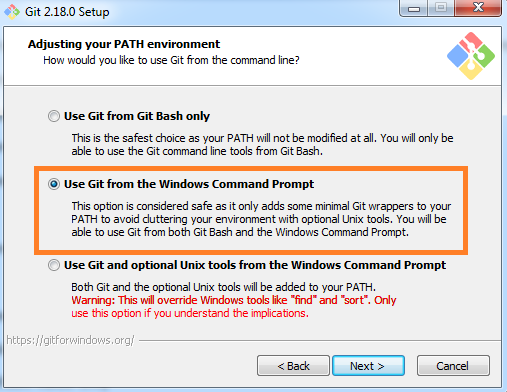Click 'Use Git from Git Bash only' label text
This screenshot has width=507, height=392.
pyautogui.click(x=137, y=116)
